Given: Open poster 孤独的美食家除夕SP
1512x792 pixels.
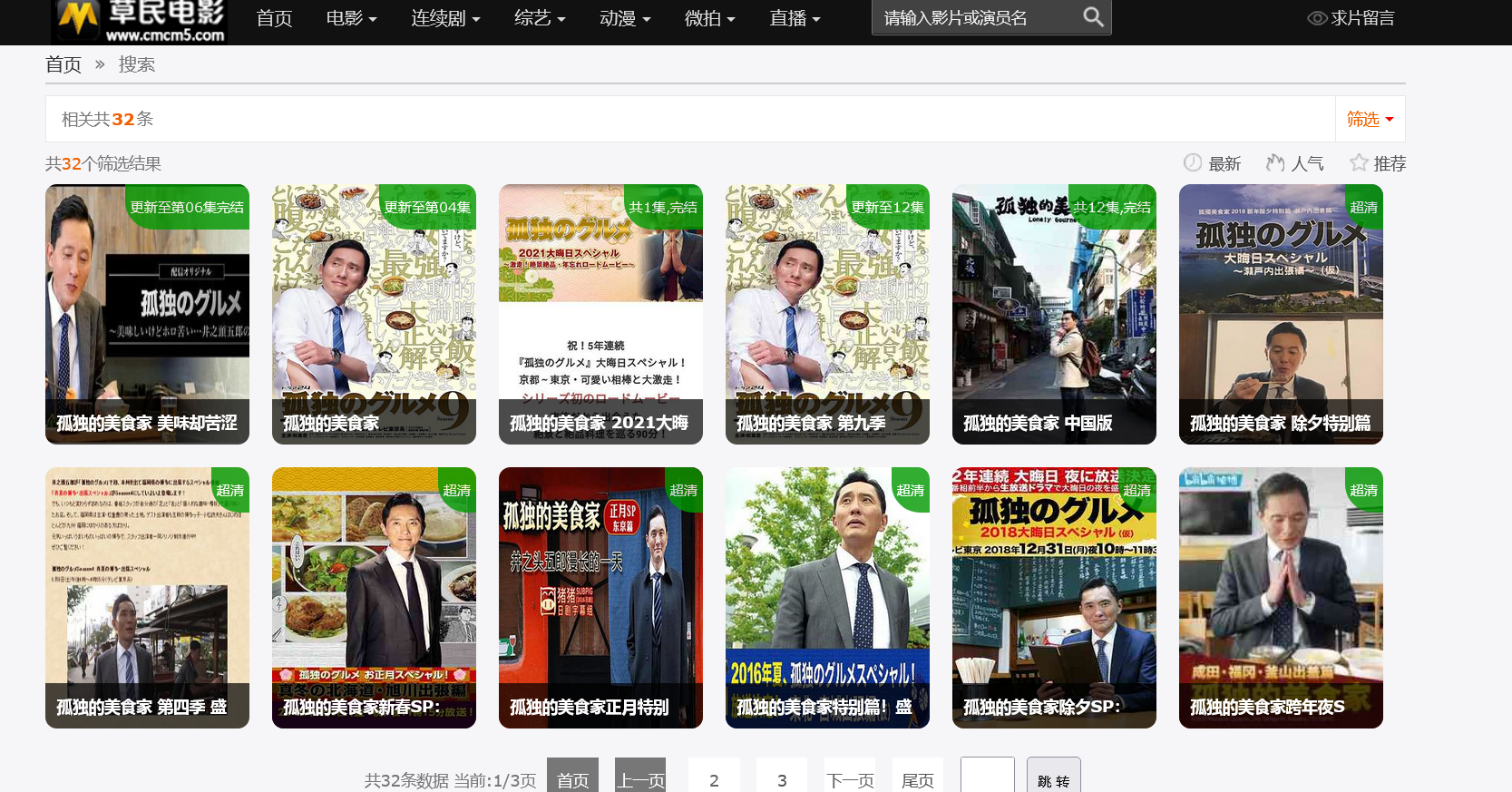Looking at the screenshot, I should coord(1054,598).
